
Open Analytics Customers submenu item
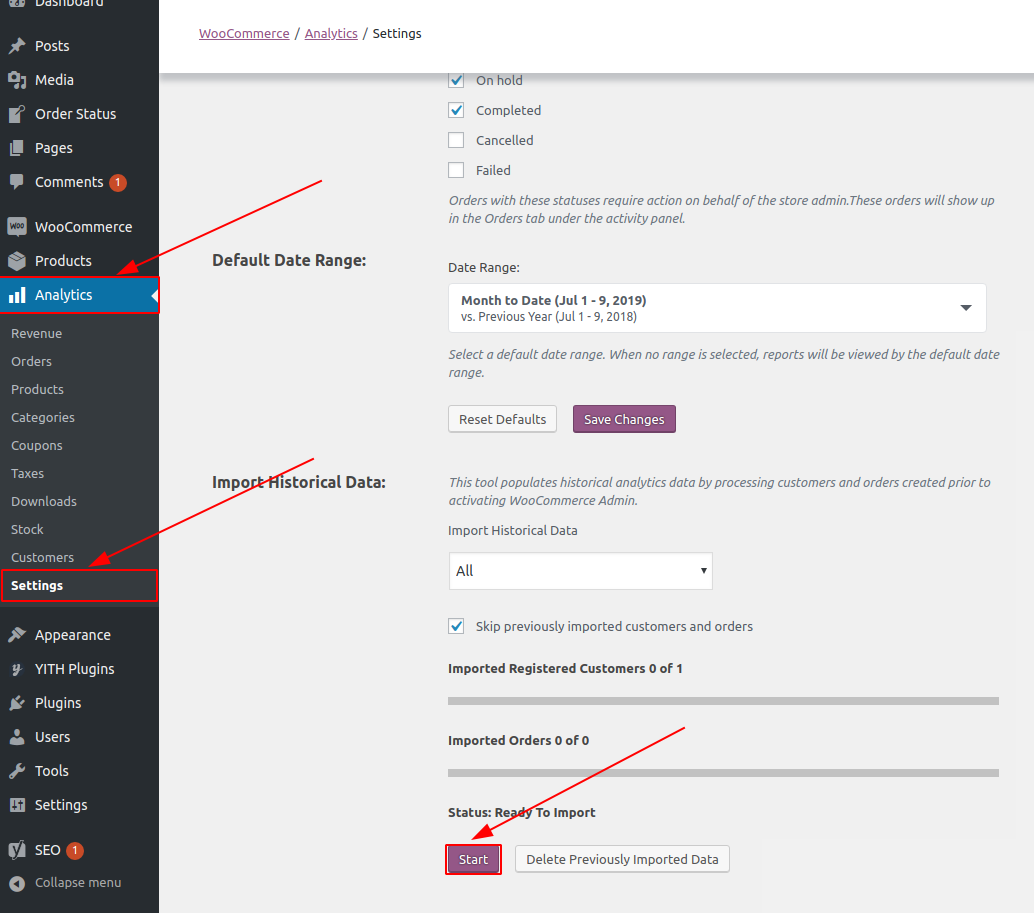coord(42,558)
